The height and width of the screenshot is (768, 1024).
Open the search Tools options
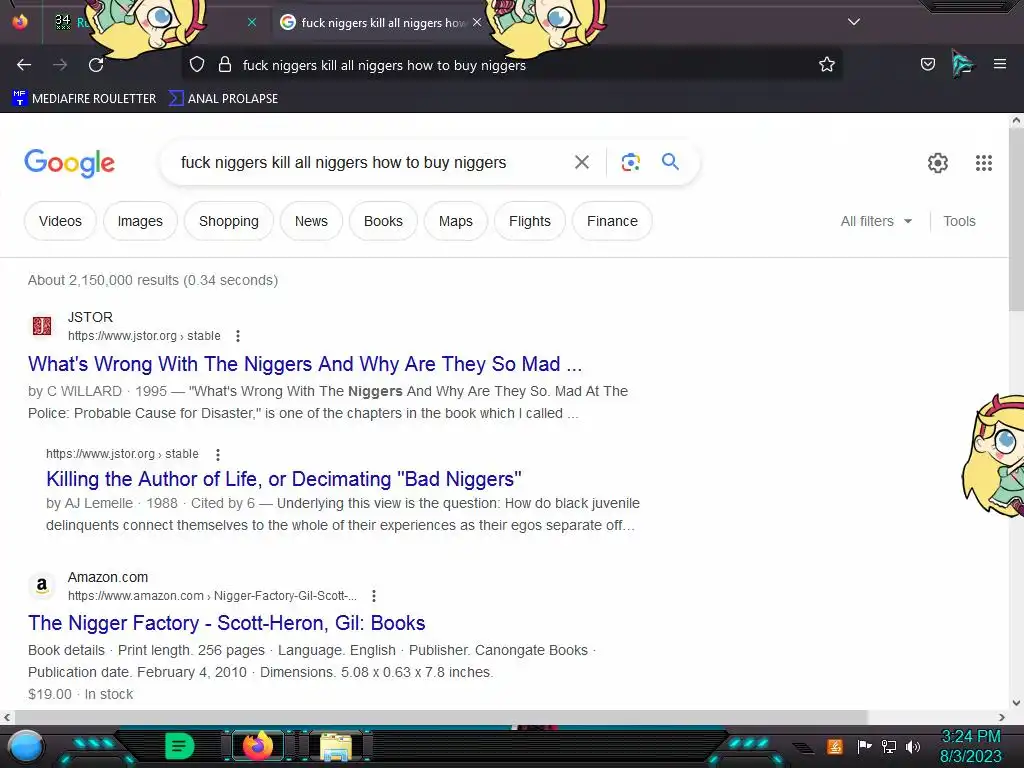click(x=959, y=221)
